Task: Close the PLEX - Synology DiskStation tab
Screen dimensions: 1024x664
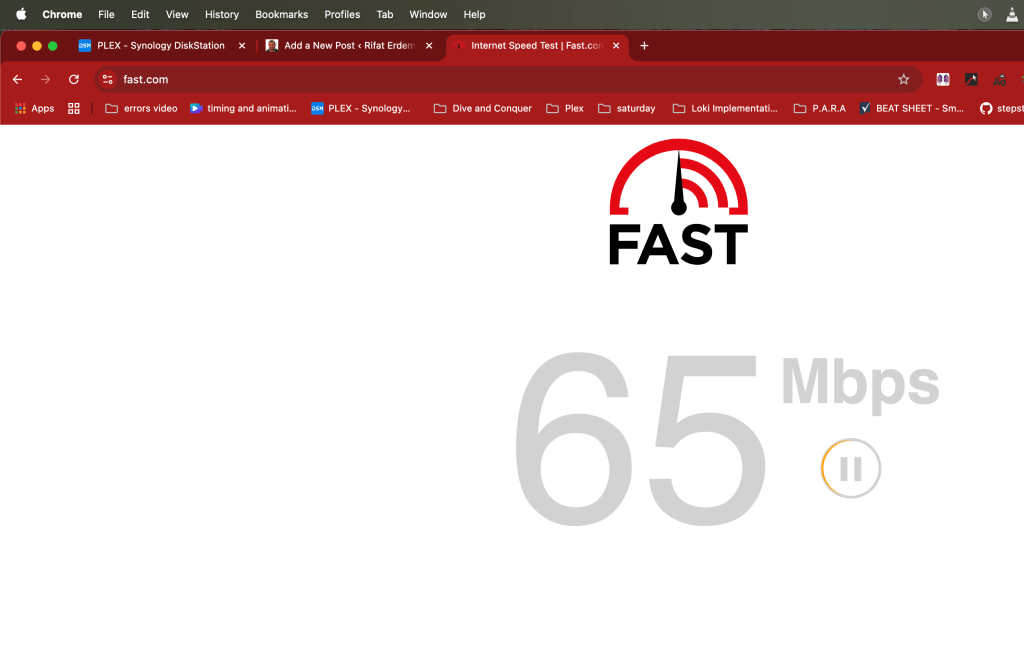Action: (242, 46)
